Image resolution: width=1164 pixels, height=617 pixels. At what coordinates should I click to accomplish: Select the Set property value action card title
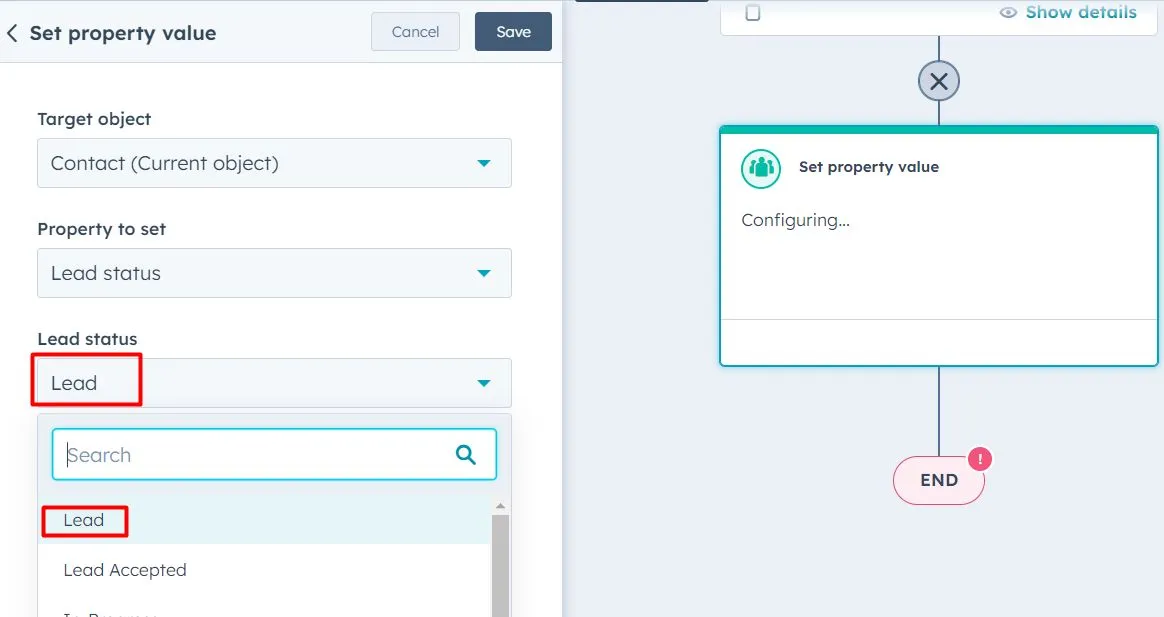click(x=869, y=167)
